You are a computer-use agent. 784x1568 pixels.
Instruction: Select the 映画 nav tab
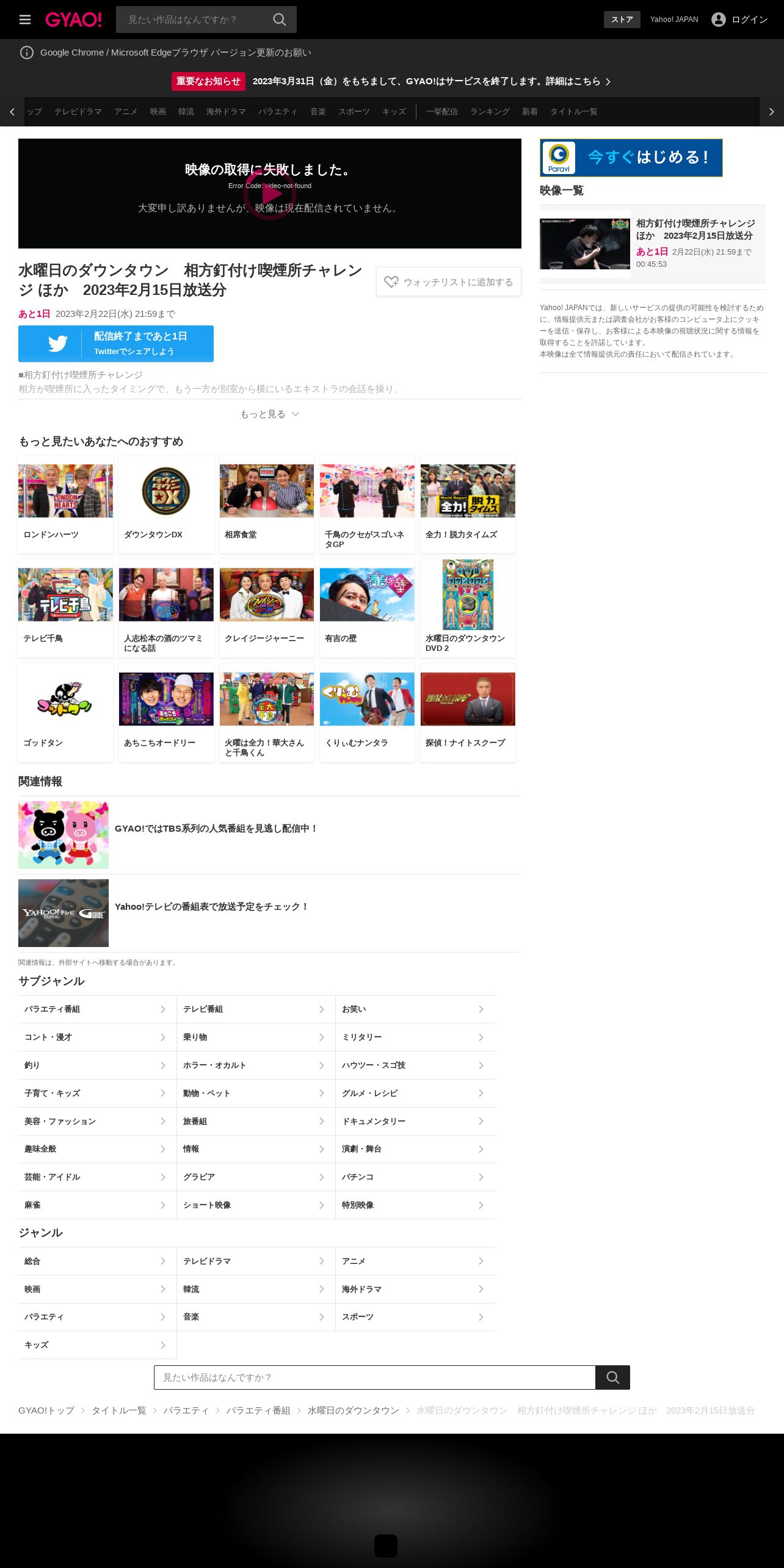158,112
